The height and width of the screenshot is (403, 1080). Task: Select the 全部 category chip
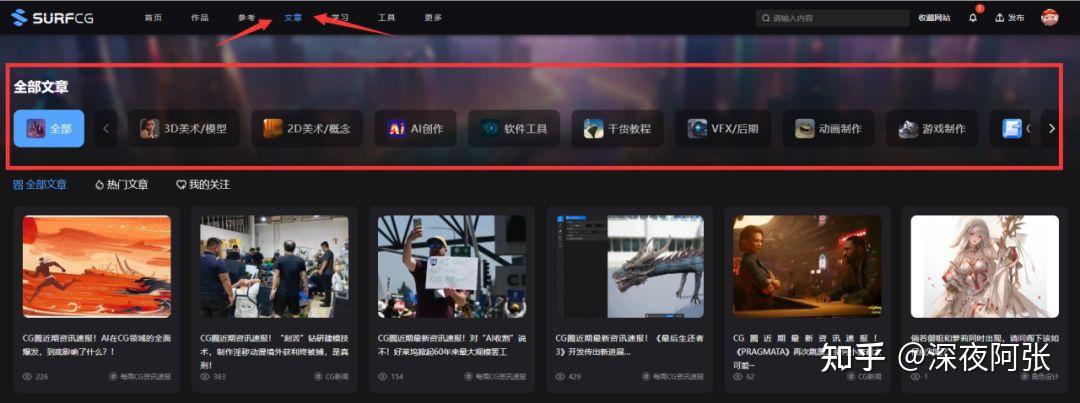coord(49,128)
